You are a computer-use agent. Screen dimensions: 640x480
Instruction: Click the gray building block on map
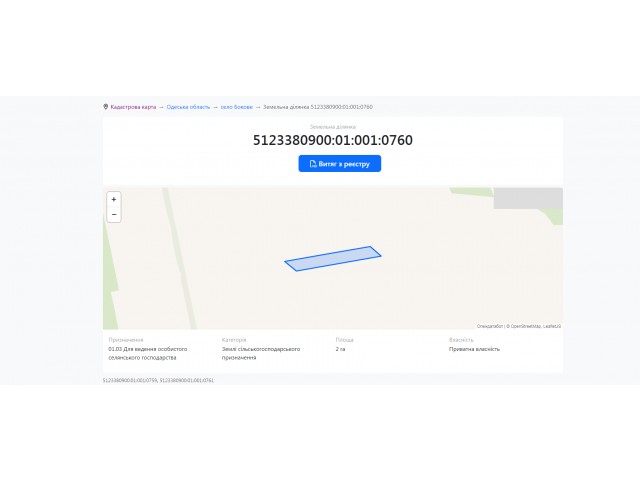click(x=528, y=198)
